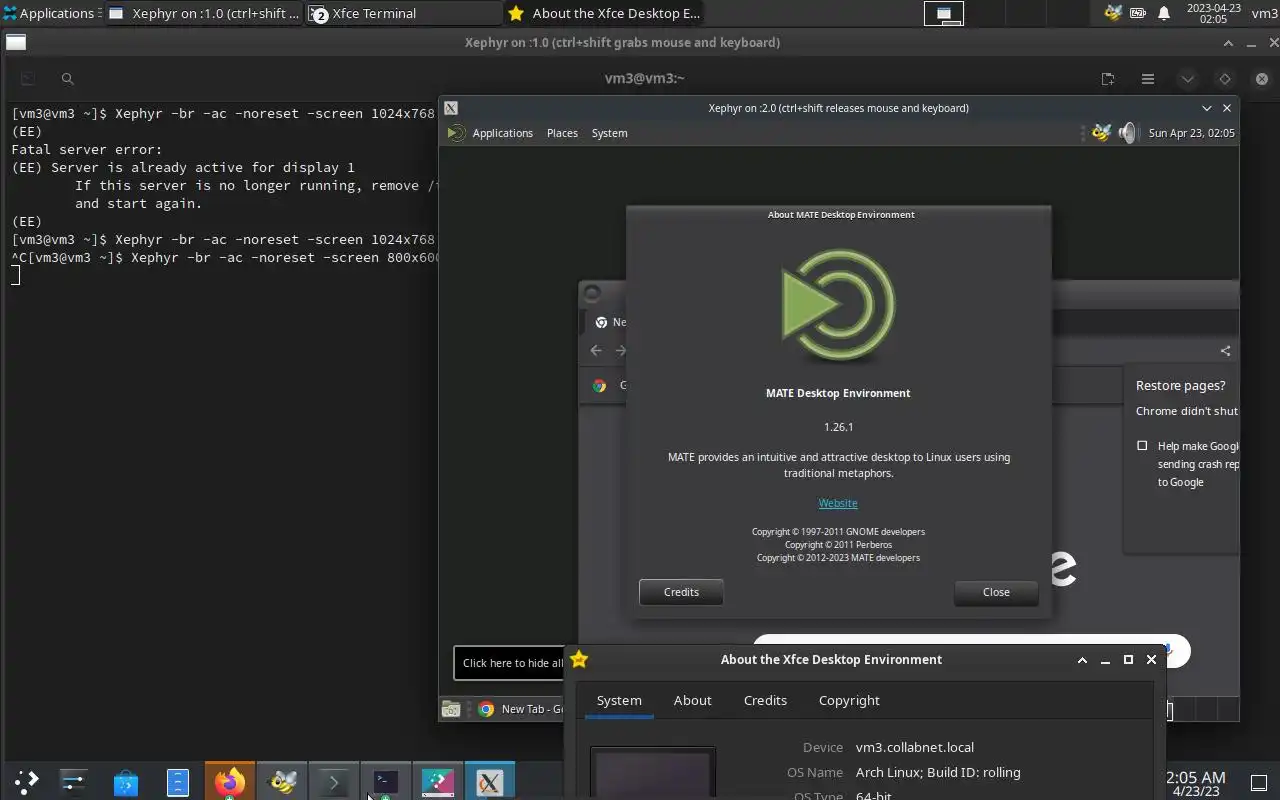1280x800 pixels.
Task: Click Credits button in About MATE dialog
Action: coord(681,592)
